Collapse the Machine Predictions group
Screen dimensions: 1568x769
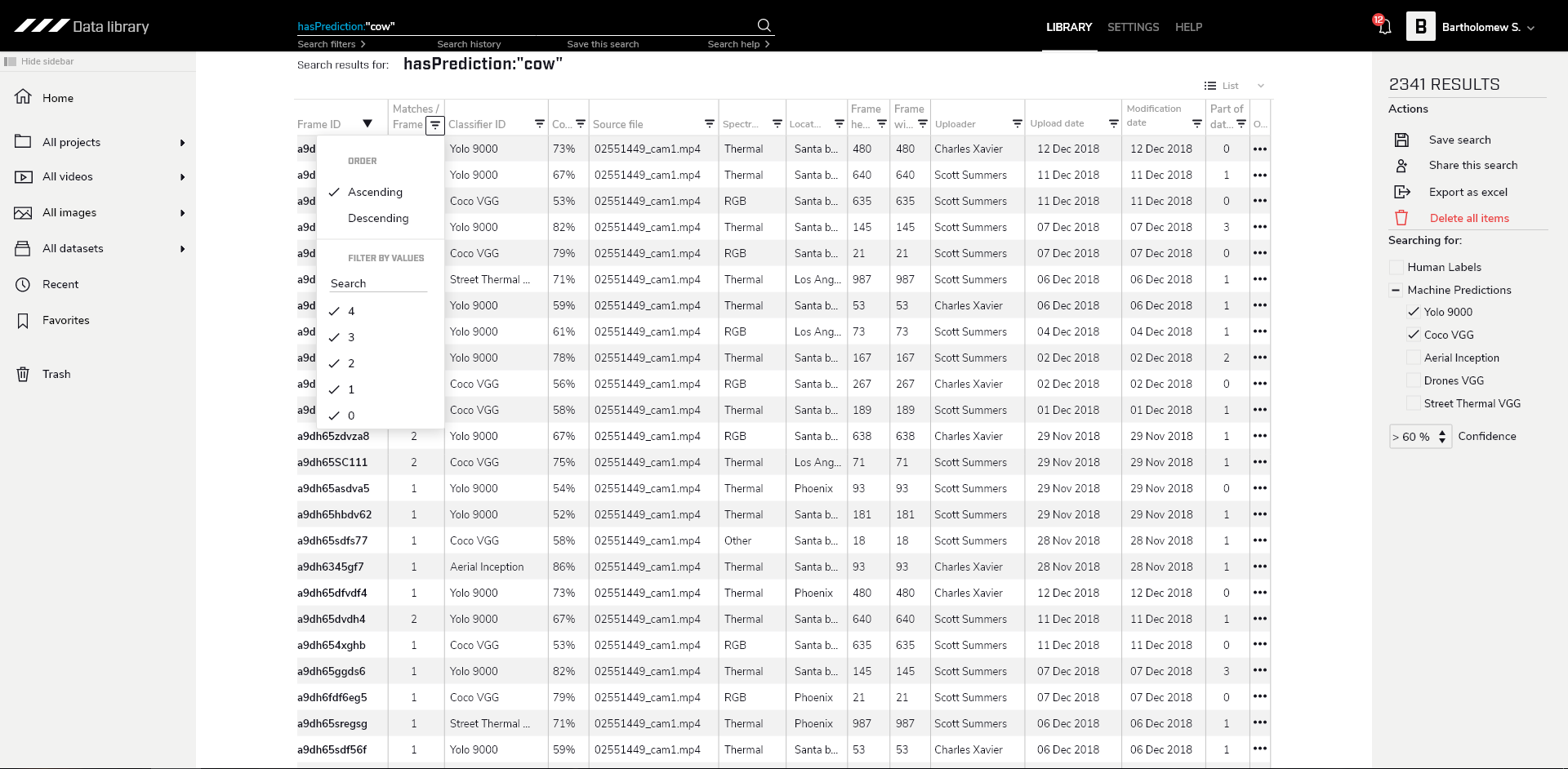coord(1396,290)
